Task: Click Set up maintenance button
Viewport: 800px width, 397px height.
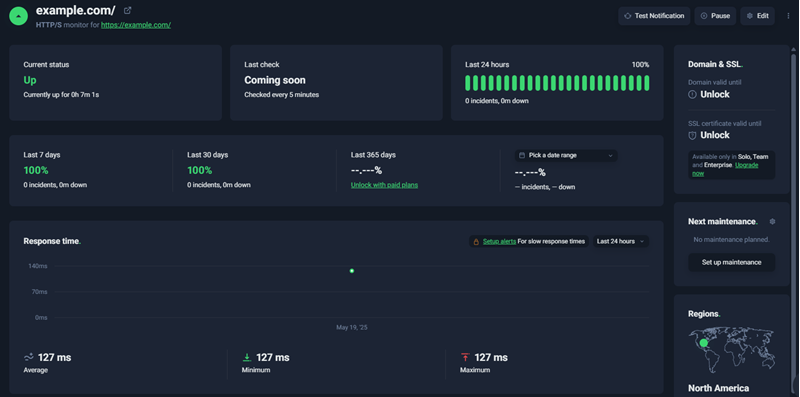Action: 731,262
